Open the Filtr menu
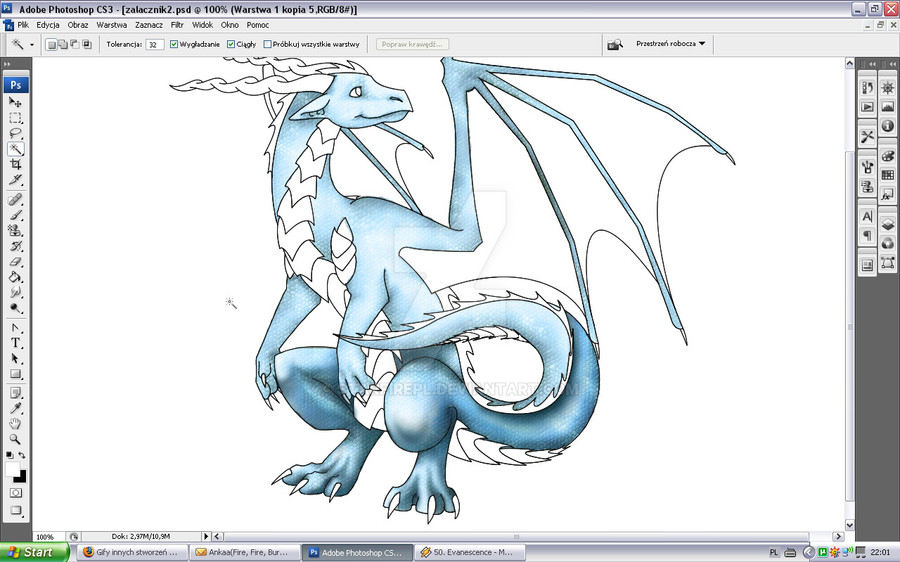The image size is (900, 562). point(177,25)
